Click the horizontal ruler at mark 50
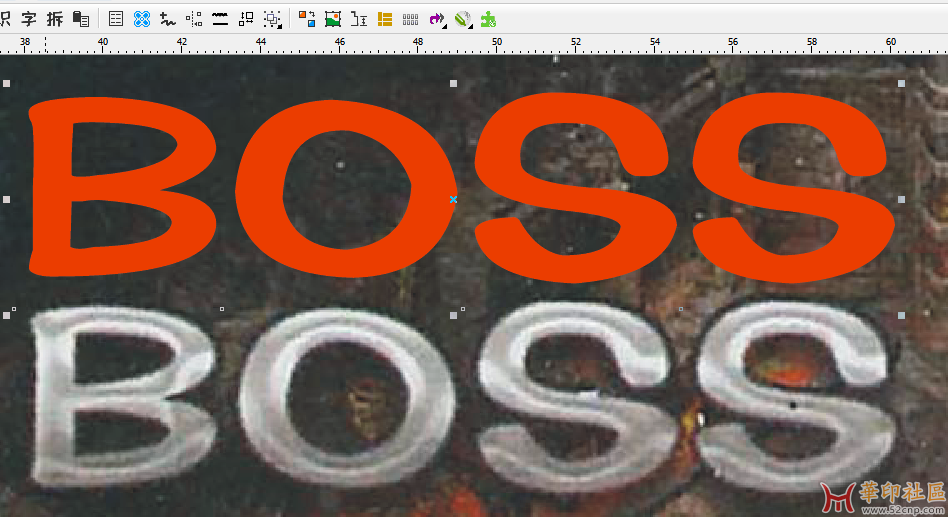Screen dimensions: 948x517 [497, 44]
